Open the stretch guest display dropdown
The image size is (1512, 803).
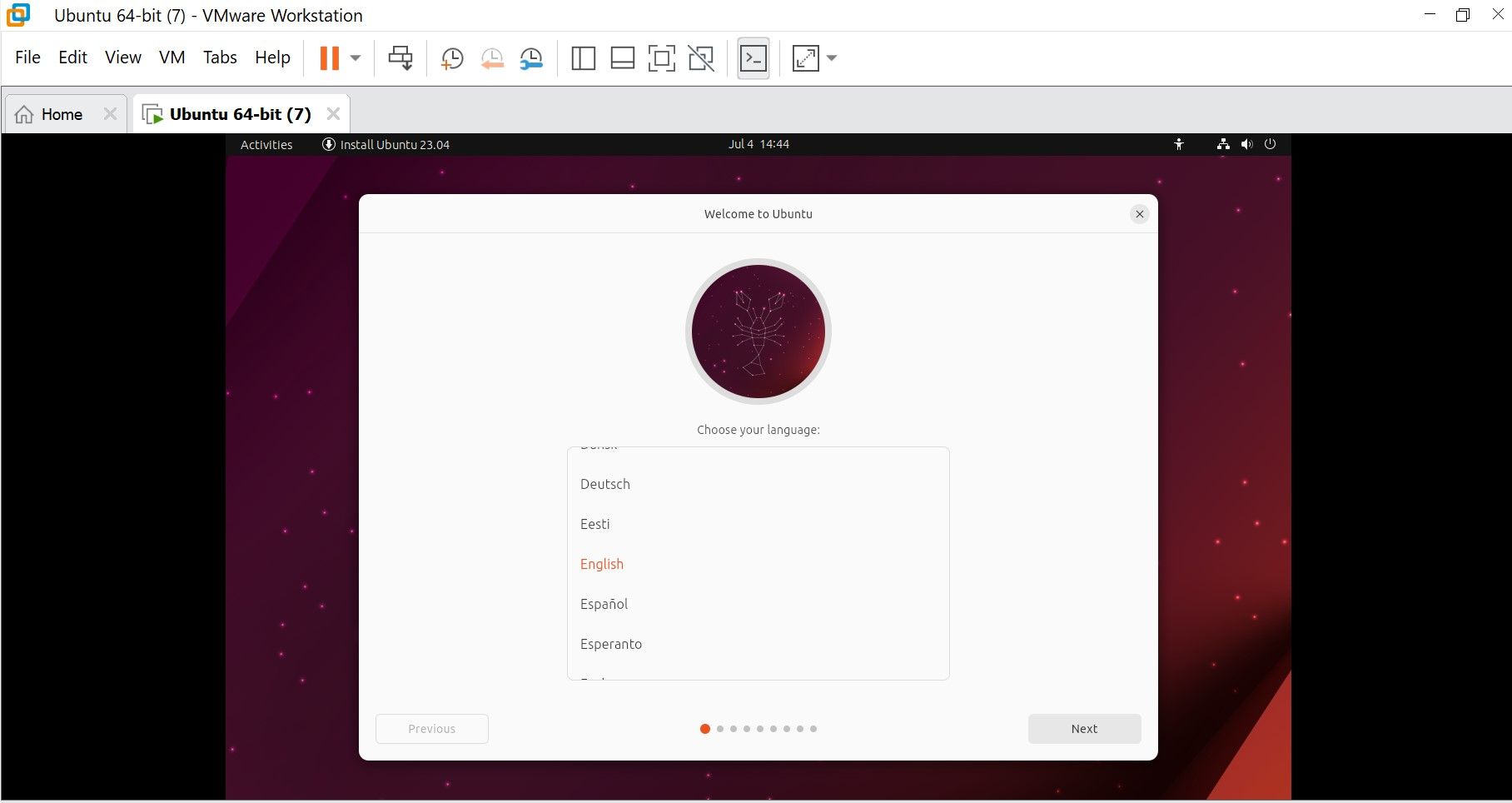pos(832,58)
